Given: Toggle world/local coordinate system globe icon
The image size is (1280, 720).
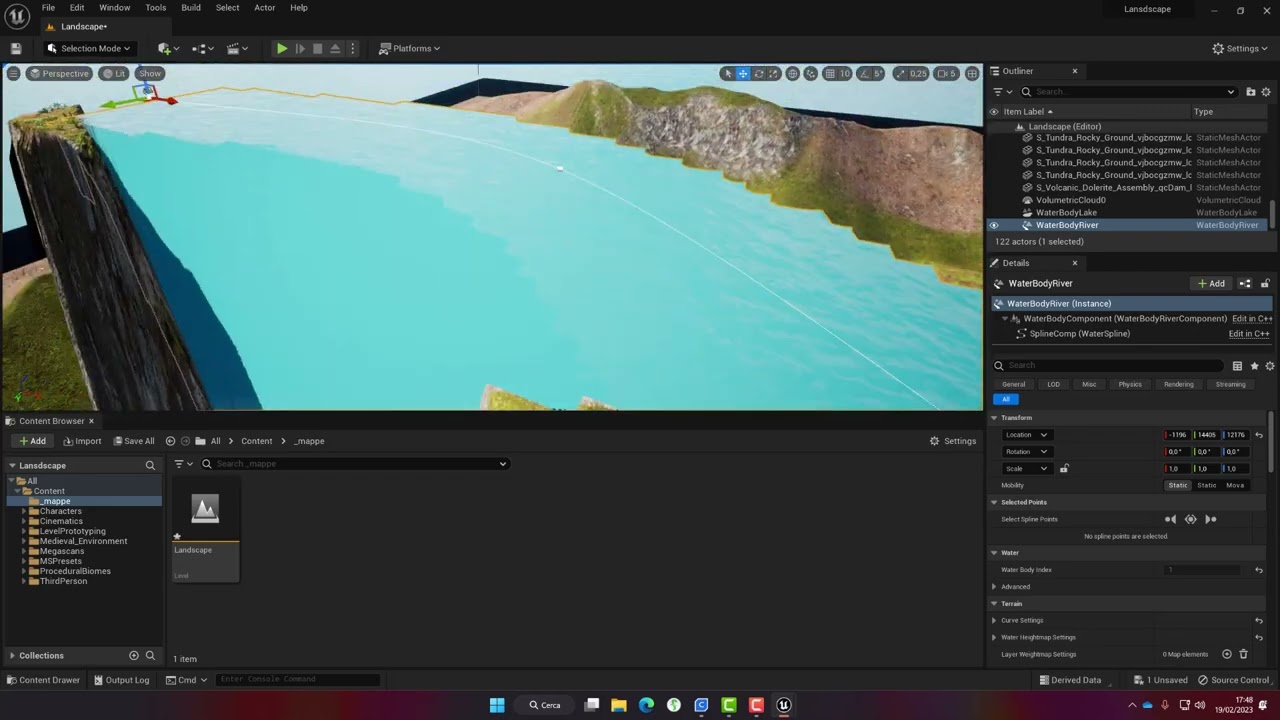Looking at the screenshot, I should [x=793, y=73].
